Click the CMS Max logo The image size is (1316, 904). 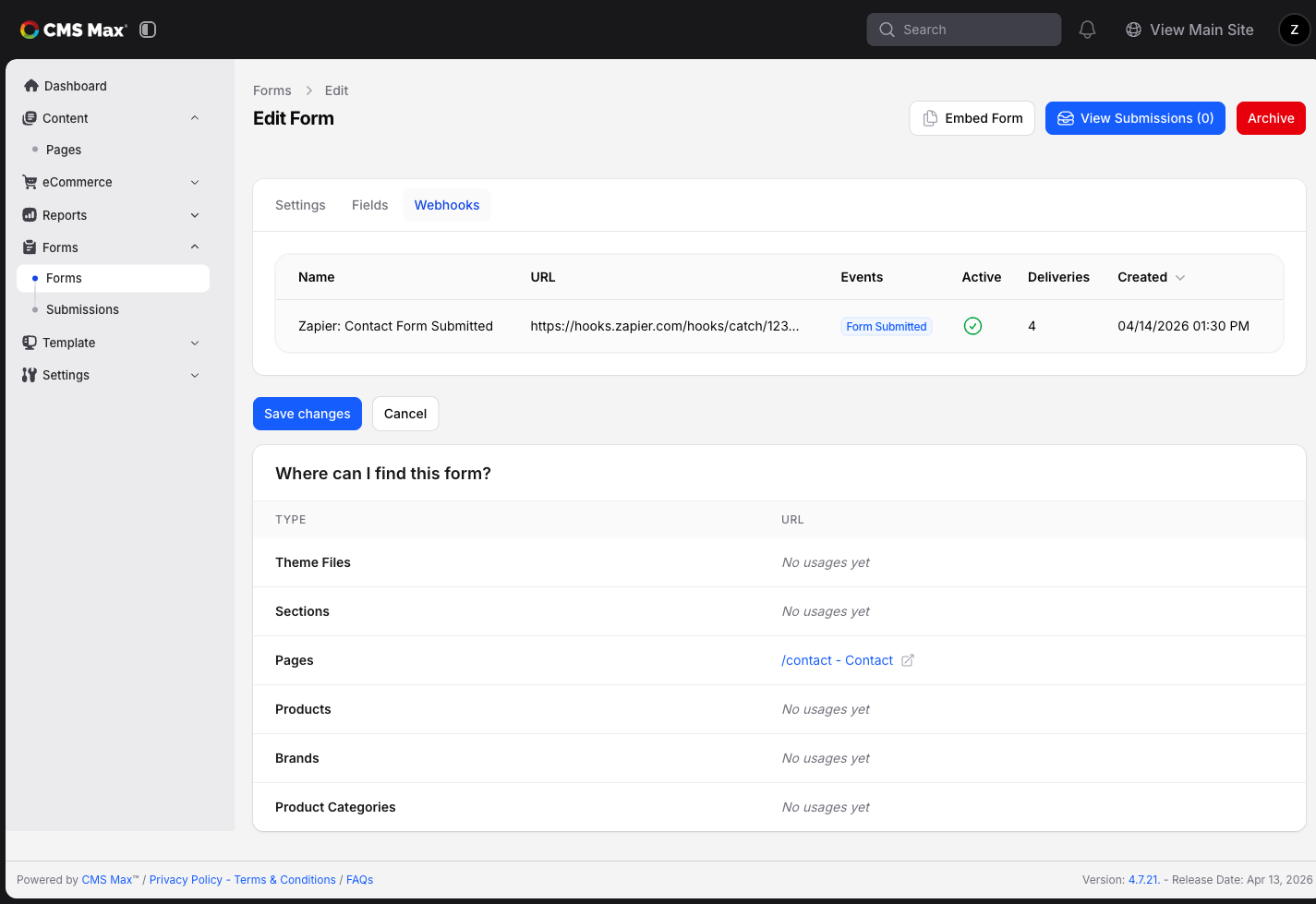[x=73, y=30]
